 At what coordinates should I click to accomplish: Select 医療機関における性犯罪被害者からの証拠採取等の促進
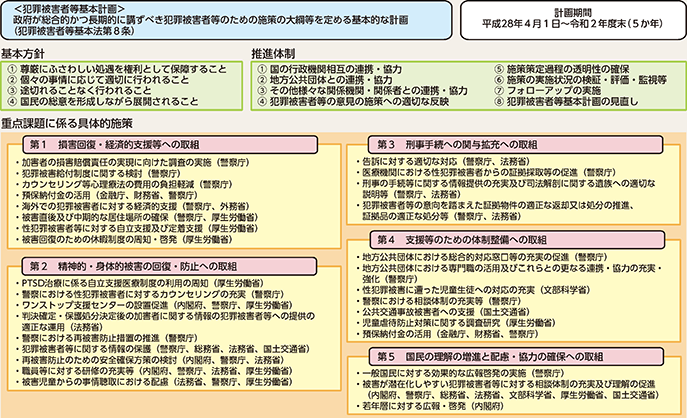tap(486, 172)
